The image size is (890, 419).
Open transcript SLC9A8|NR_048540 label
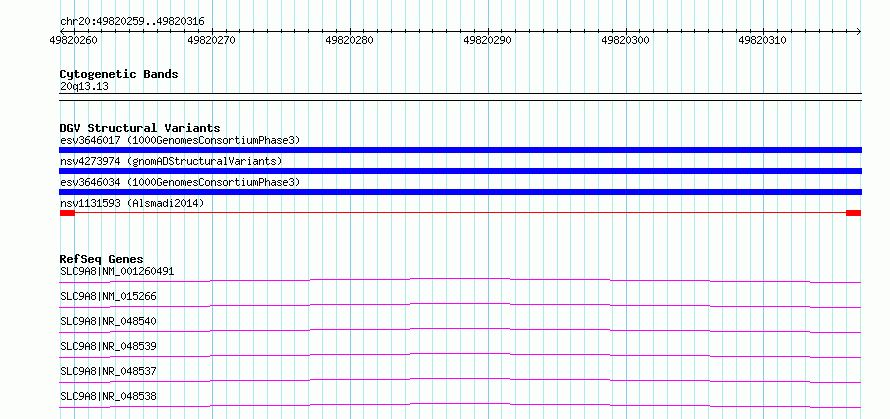pyautogui.click(x=108, y=321)
